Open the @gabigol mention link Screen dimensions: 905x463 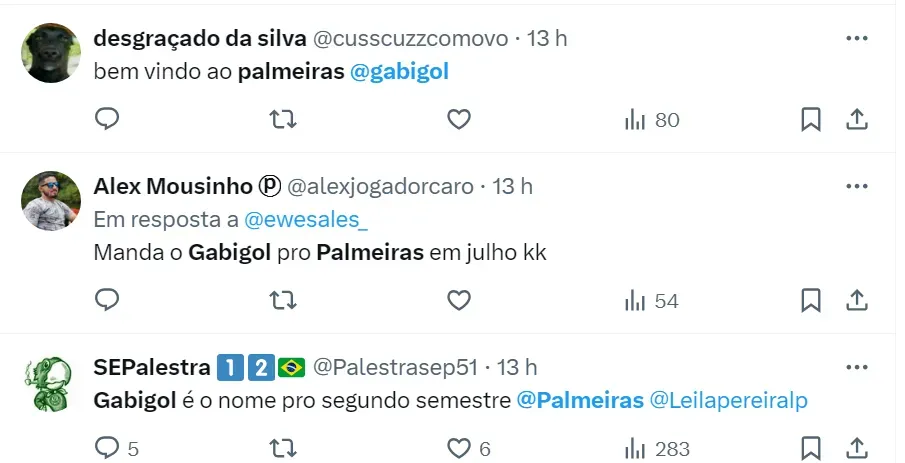[399, 72]
